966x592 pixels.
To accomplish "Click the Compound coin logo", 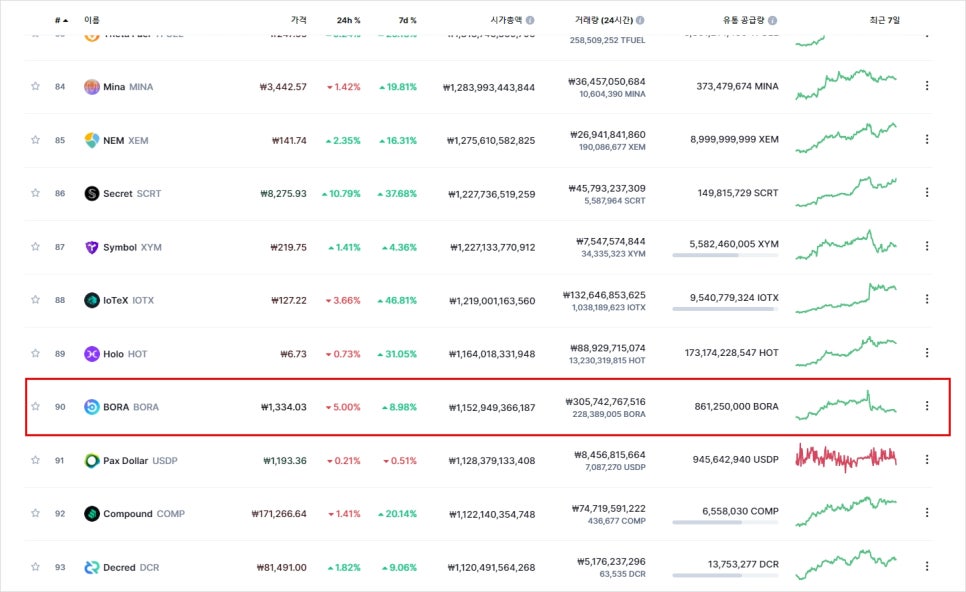I will [92, 514].
